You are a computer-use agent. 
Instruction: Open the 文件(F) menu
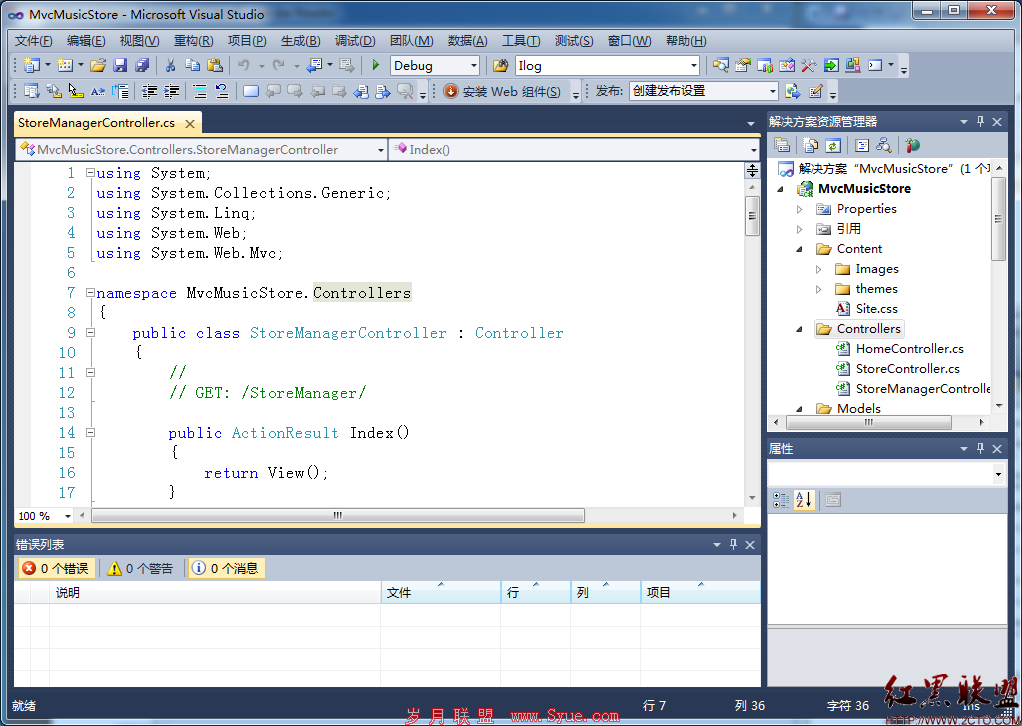click(x=33, y=40)
